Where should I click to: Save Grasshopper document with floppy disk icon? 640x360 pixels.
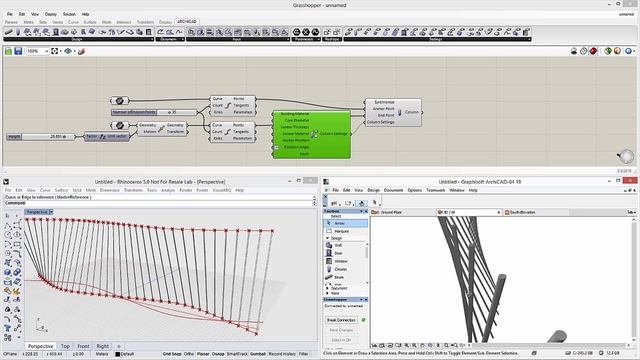pos(18,51)
